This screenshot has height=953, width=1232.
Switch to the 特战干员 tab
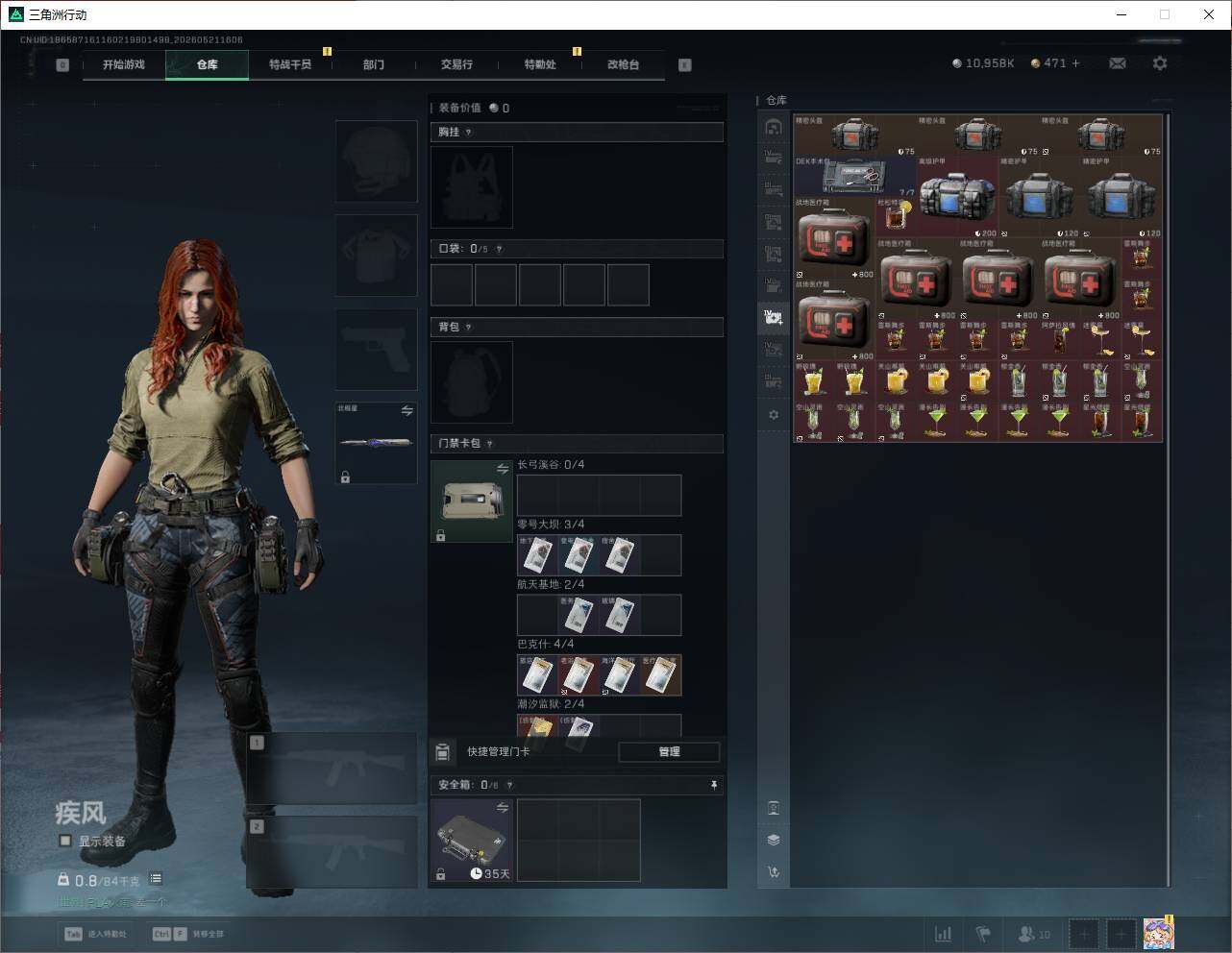coord(290,64)
